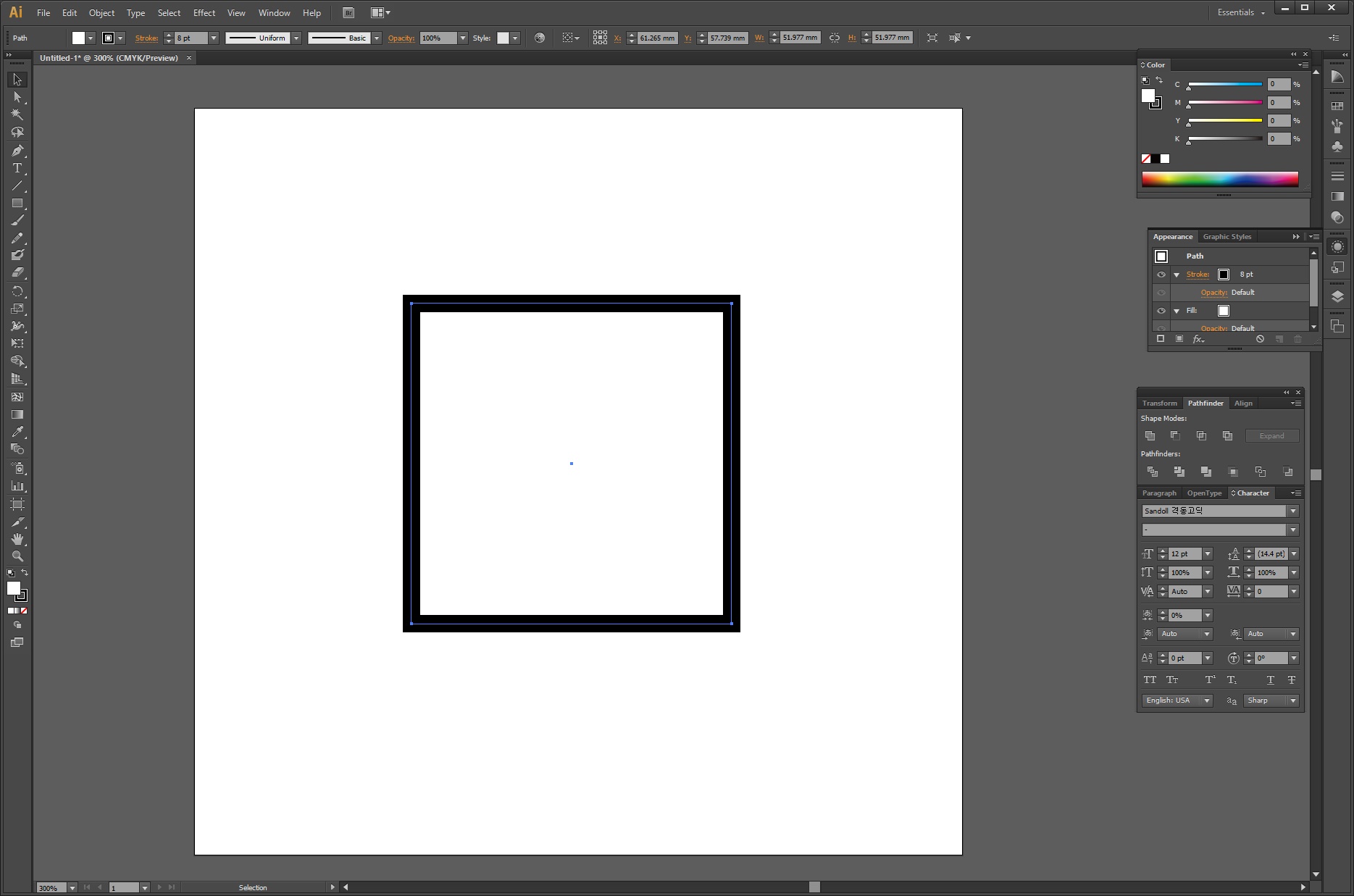The image size is (1354, 896).
Task: Select the Scale tool
Action: coord(17,309)
